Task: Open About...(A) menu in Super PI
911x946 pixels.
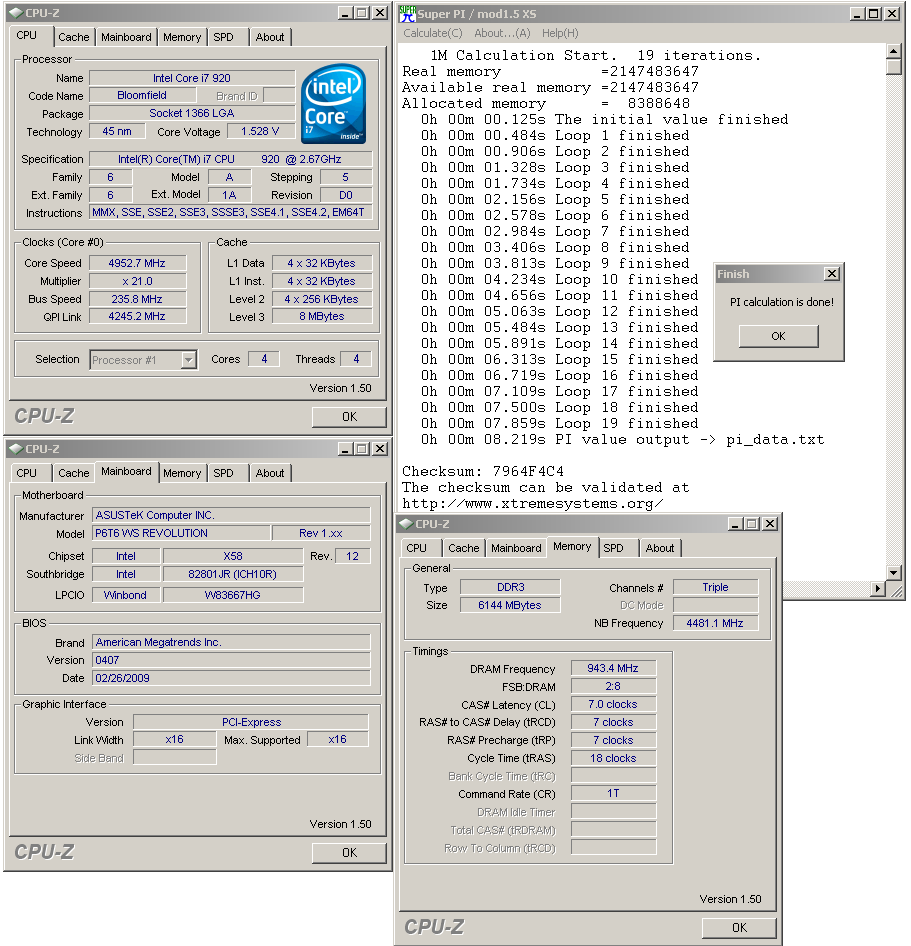Action: [502, 33]
